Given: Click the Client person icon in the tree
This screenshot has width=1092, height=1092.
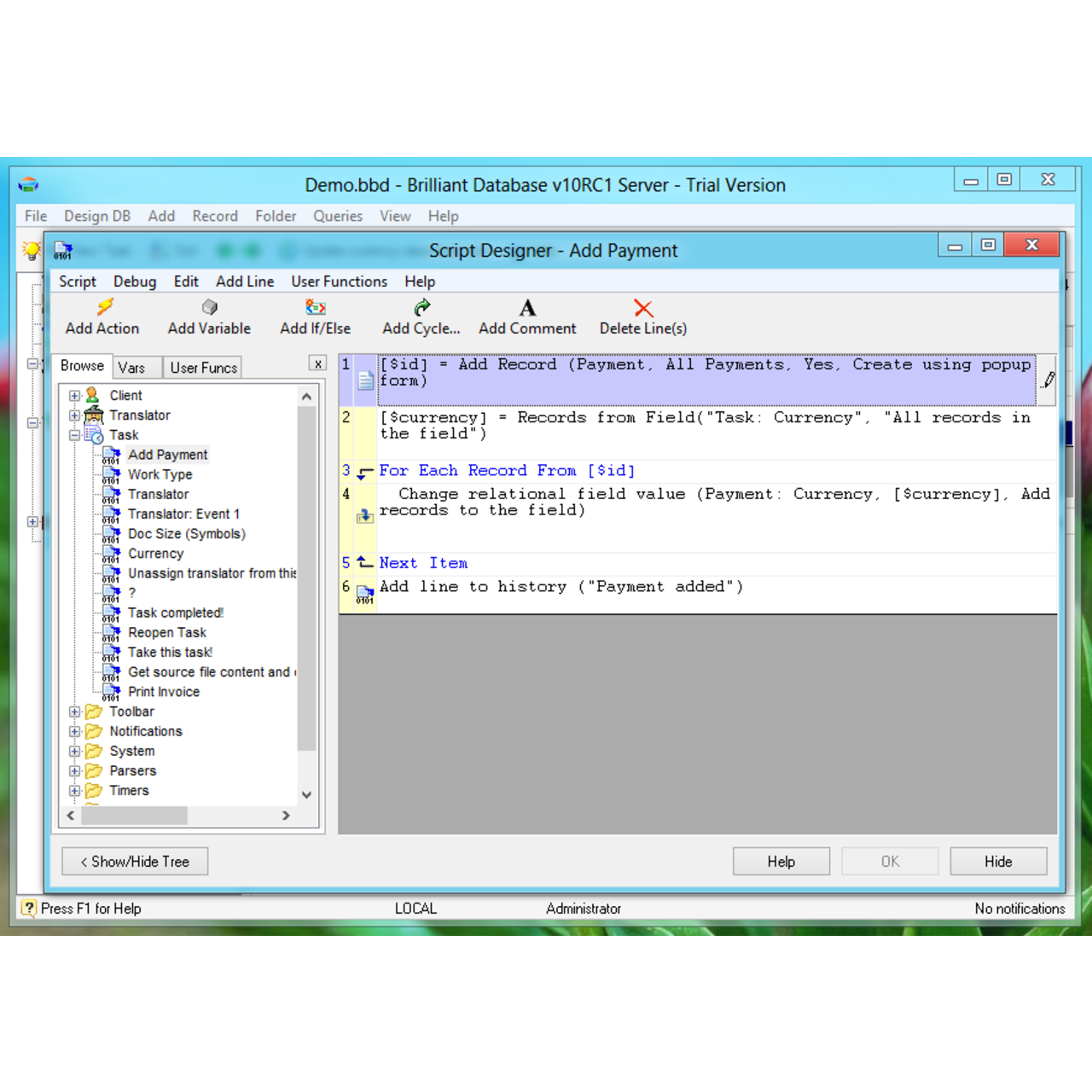Looking at the screenshot, I should [93, 395].
